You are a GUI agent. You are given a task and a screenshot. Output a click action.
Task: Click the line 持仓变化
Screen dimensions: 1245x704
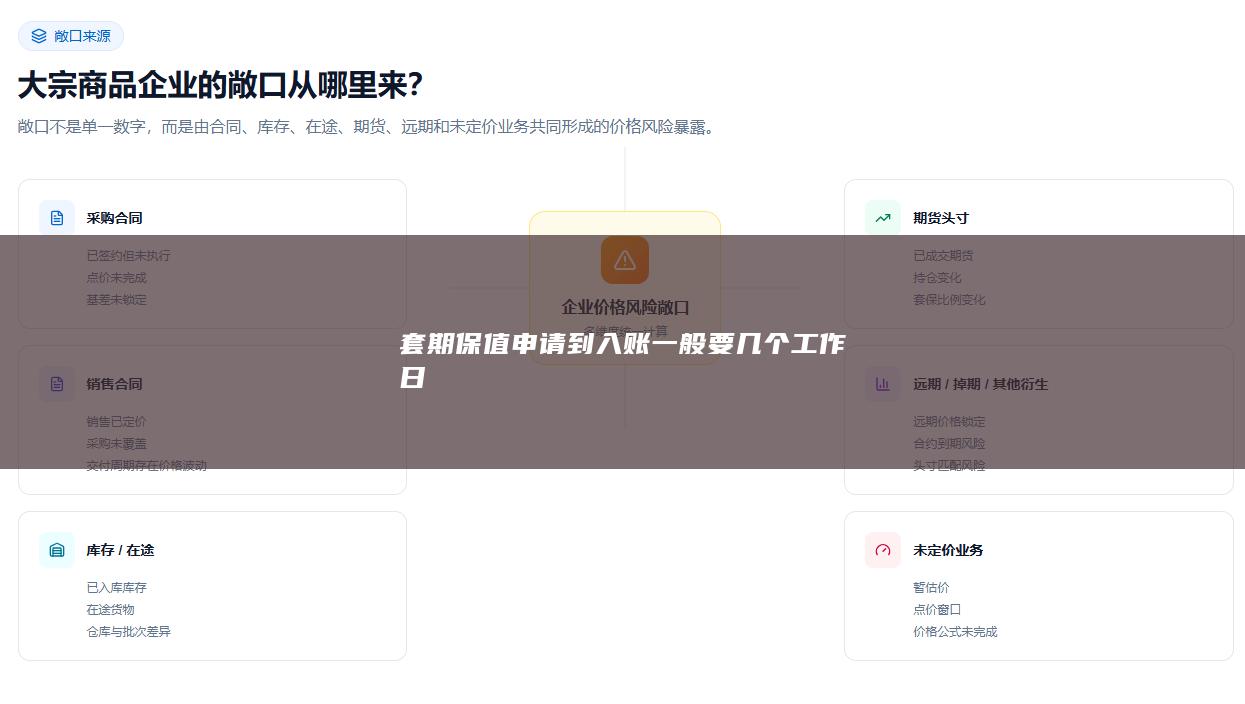click(937, 278)
